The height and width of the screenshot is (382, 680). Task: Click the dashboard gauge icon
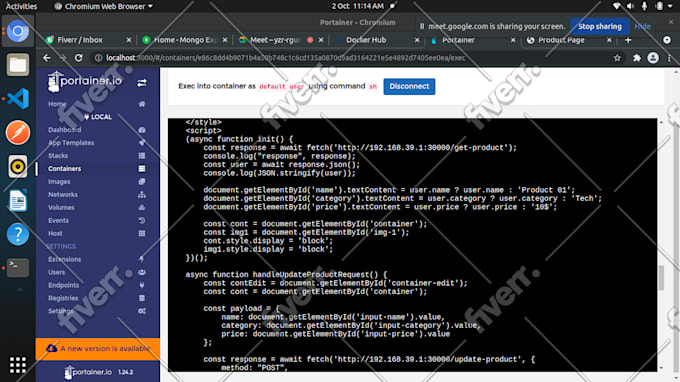(x=142, y=130)
